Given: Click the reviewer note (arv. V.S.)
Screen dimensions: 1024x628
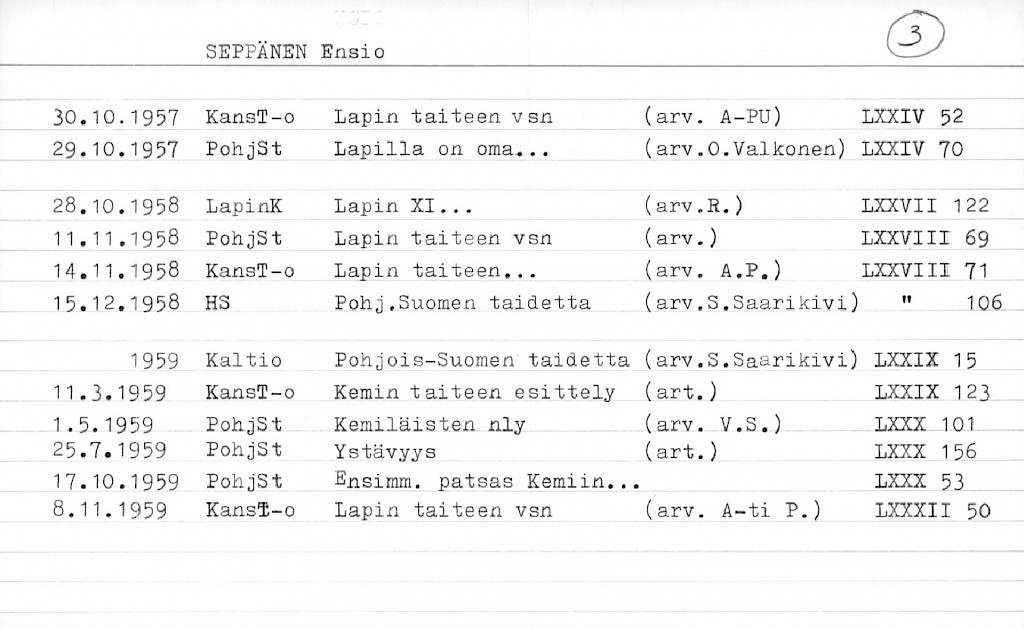Looking at the screenshot, I should coord(712,424).
